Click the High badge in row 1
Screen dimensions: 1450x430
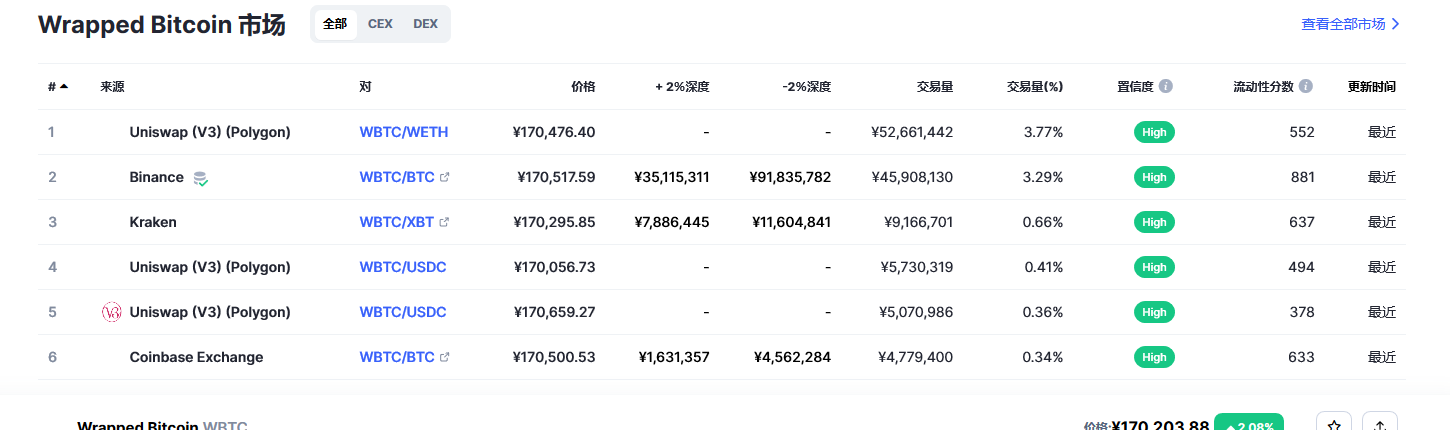1154,132
